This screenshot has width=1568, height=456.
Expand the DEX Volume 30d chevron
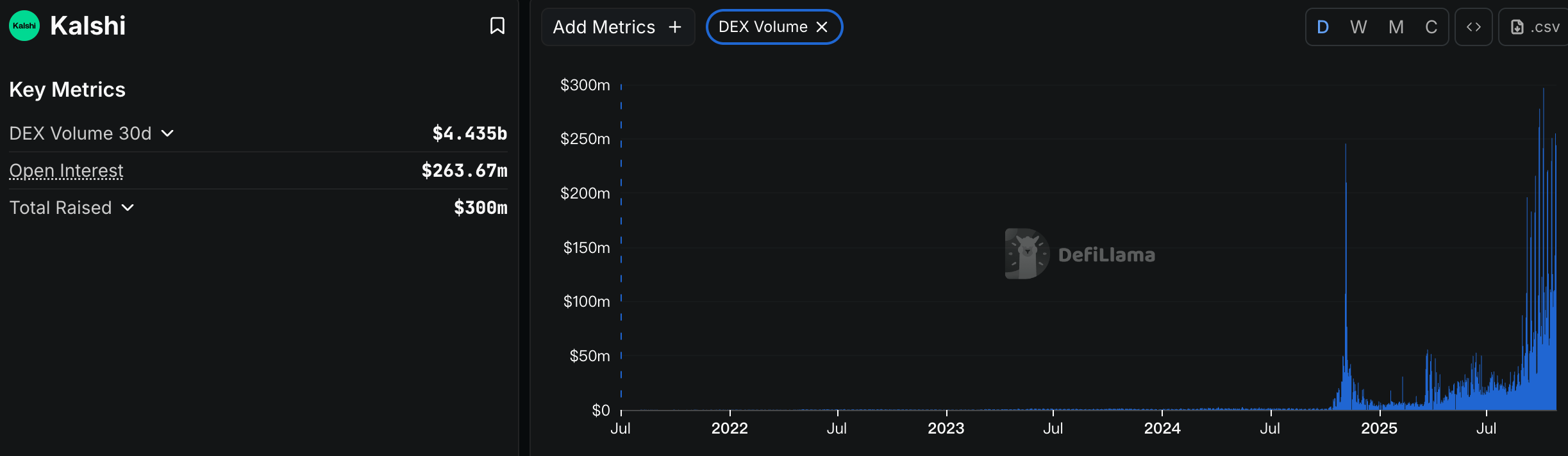pos(167,133)
